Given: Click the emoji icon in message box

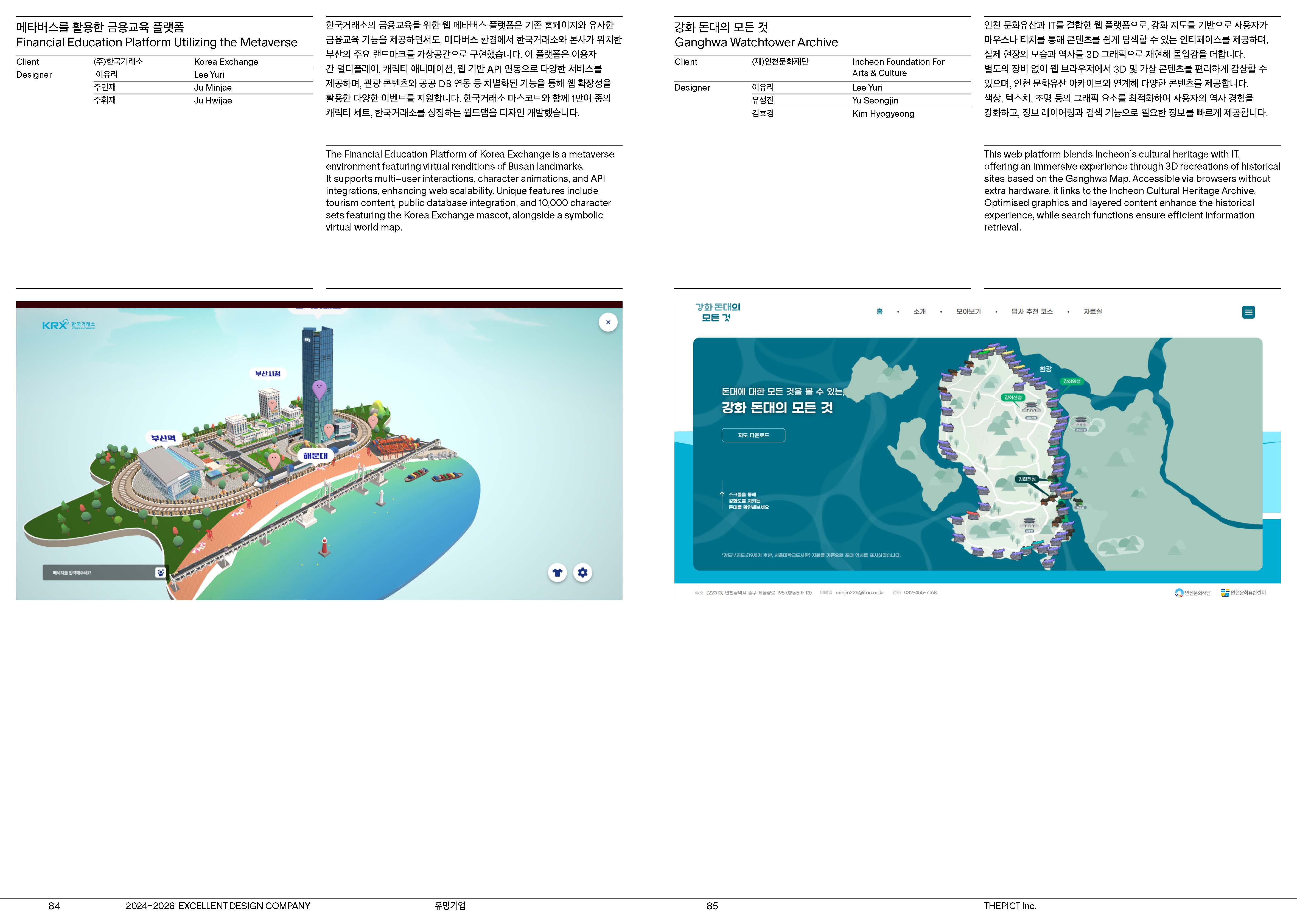Looking at the screenshot, I should click(161, 572).
